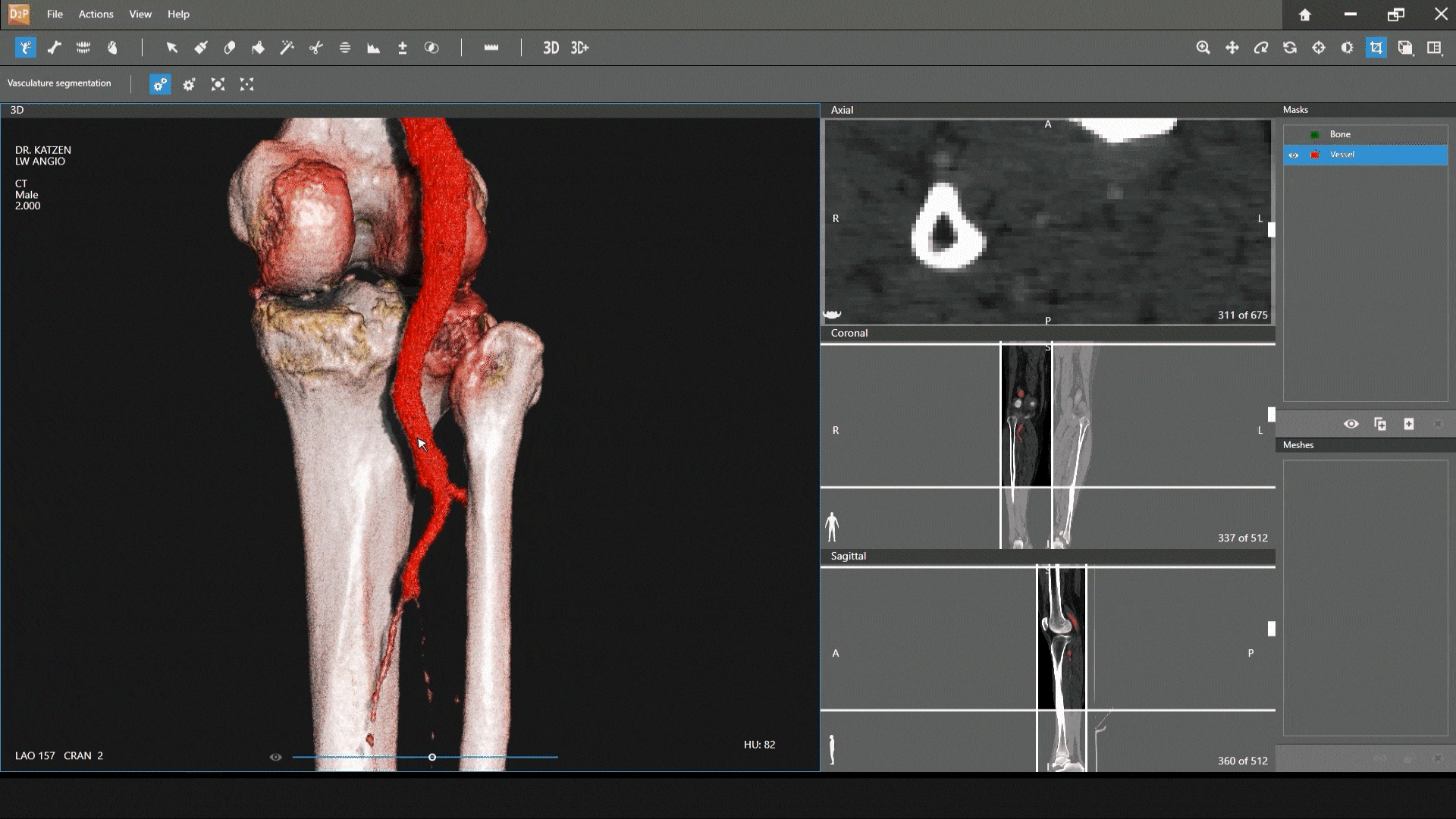Click the single gear with plus icon
Screen dimensions: 1456x819
[189, 84]
